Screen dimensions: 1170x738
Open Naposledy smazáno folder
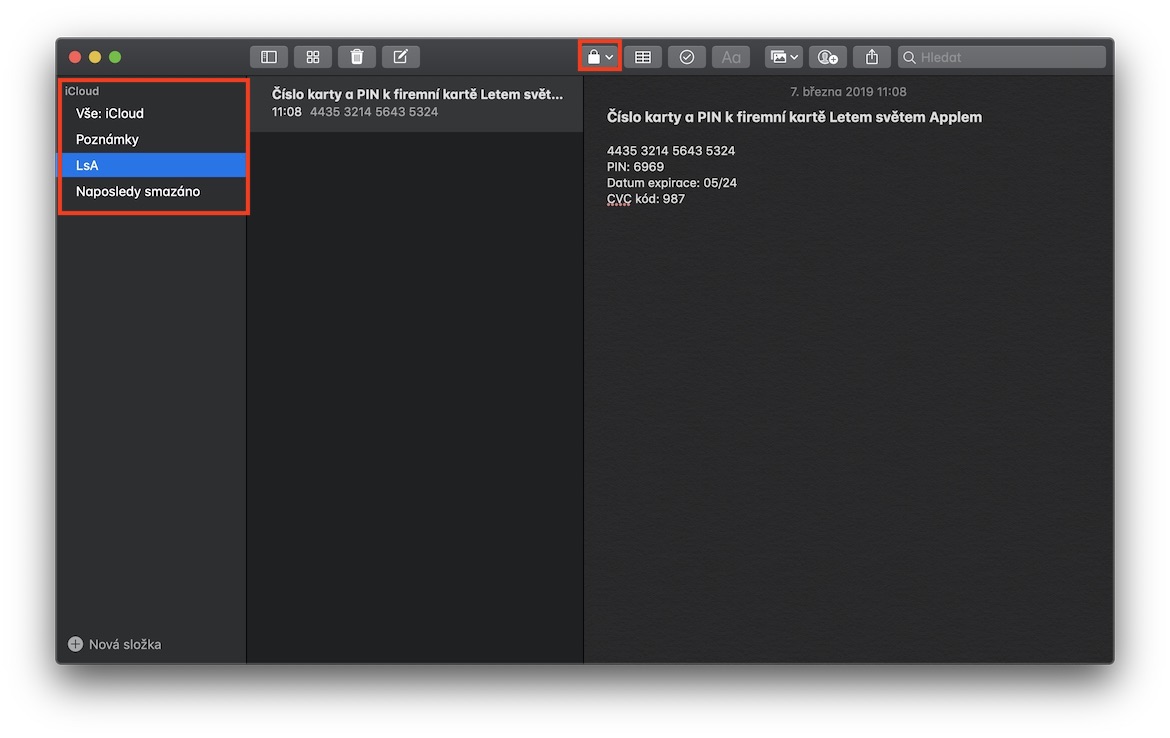(152, 191)
